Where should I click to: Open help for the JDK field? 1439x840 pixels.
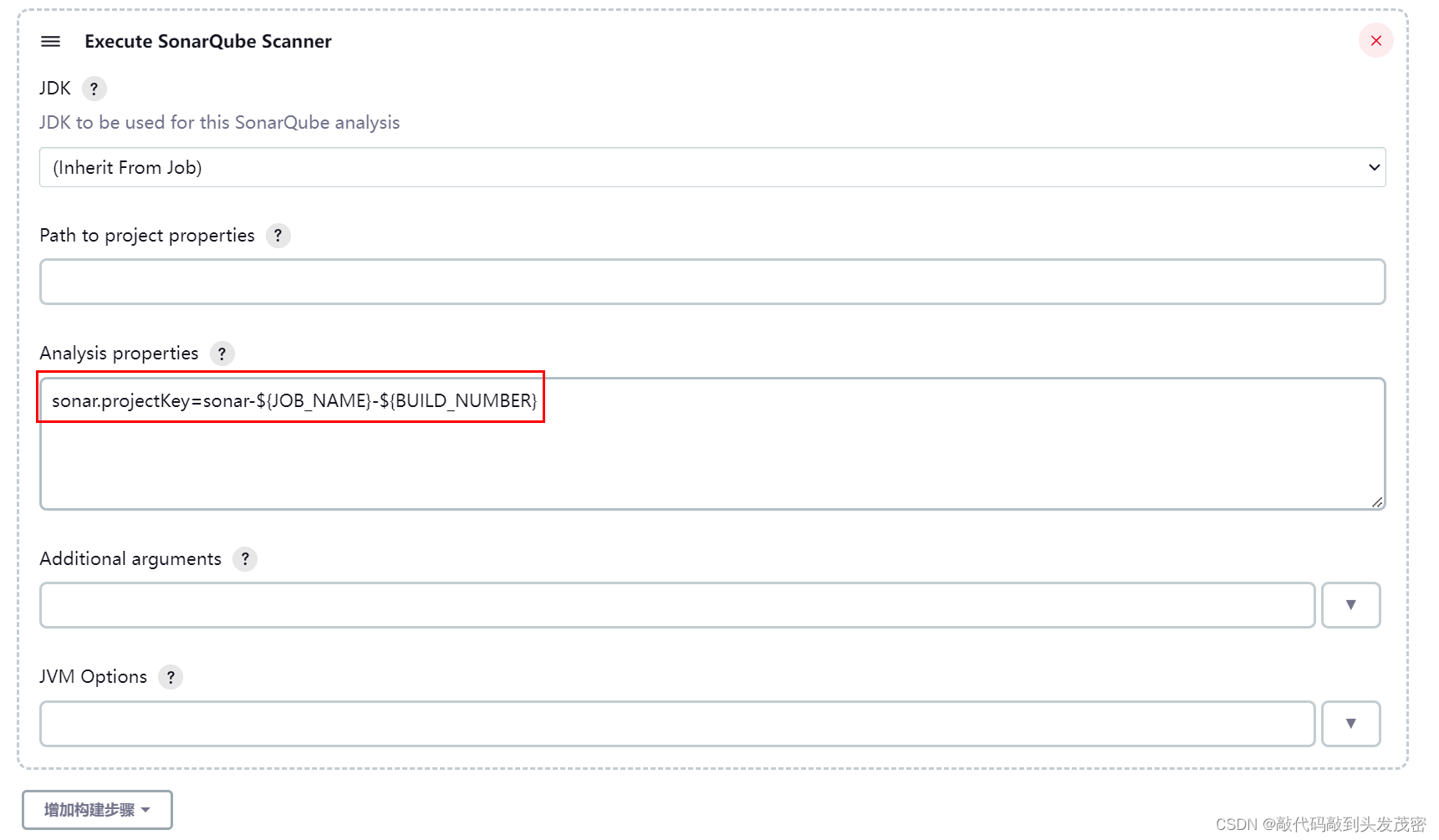94,89
